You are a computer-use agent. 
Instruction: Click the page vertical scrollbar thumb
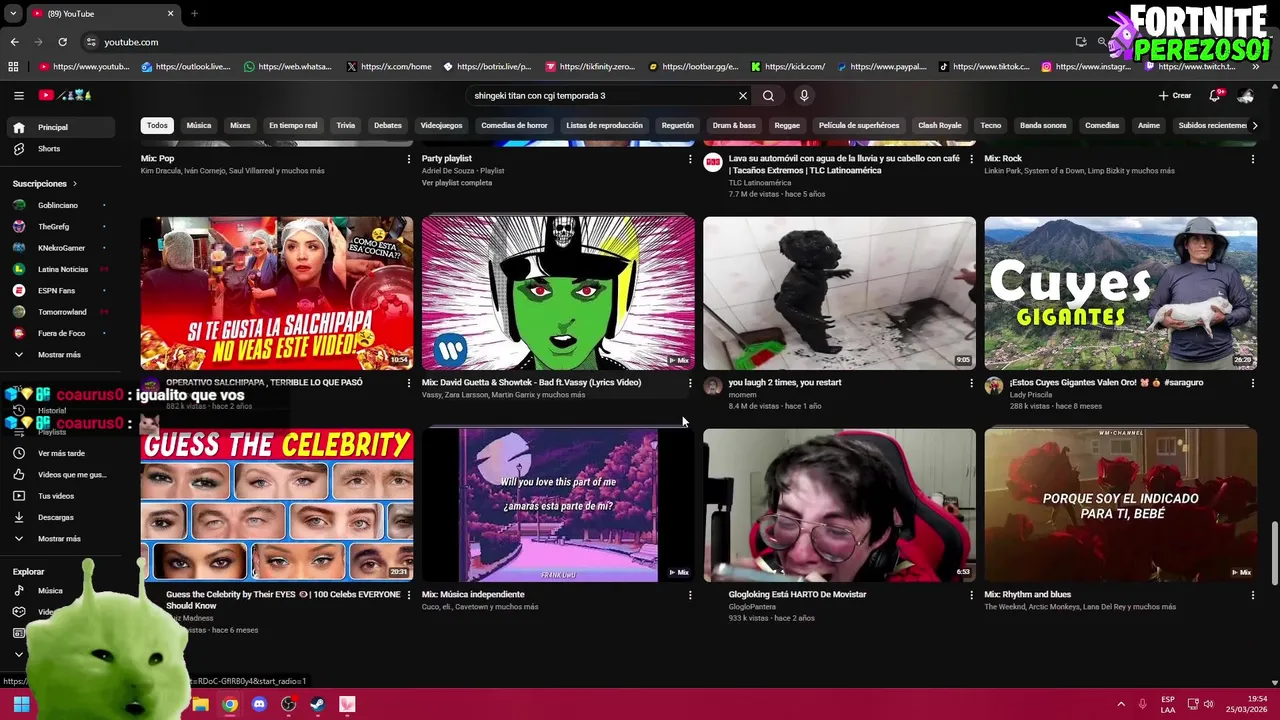point(1274,553)
